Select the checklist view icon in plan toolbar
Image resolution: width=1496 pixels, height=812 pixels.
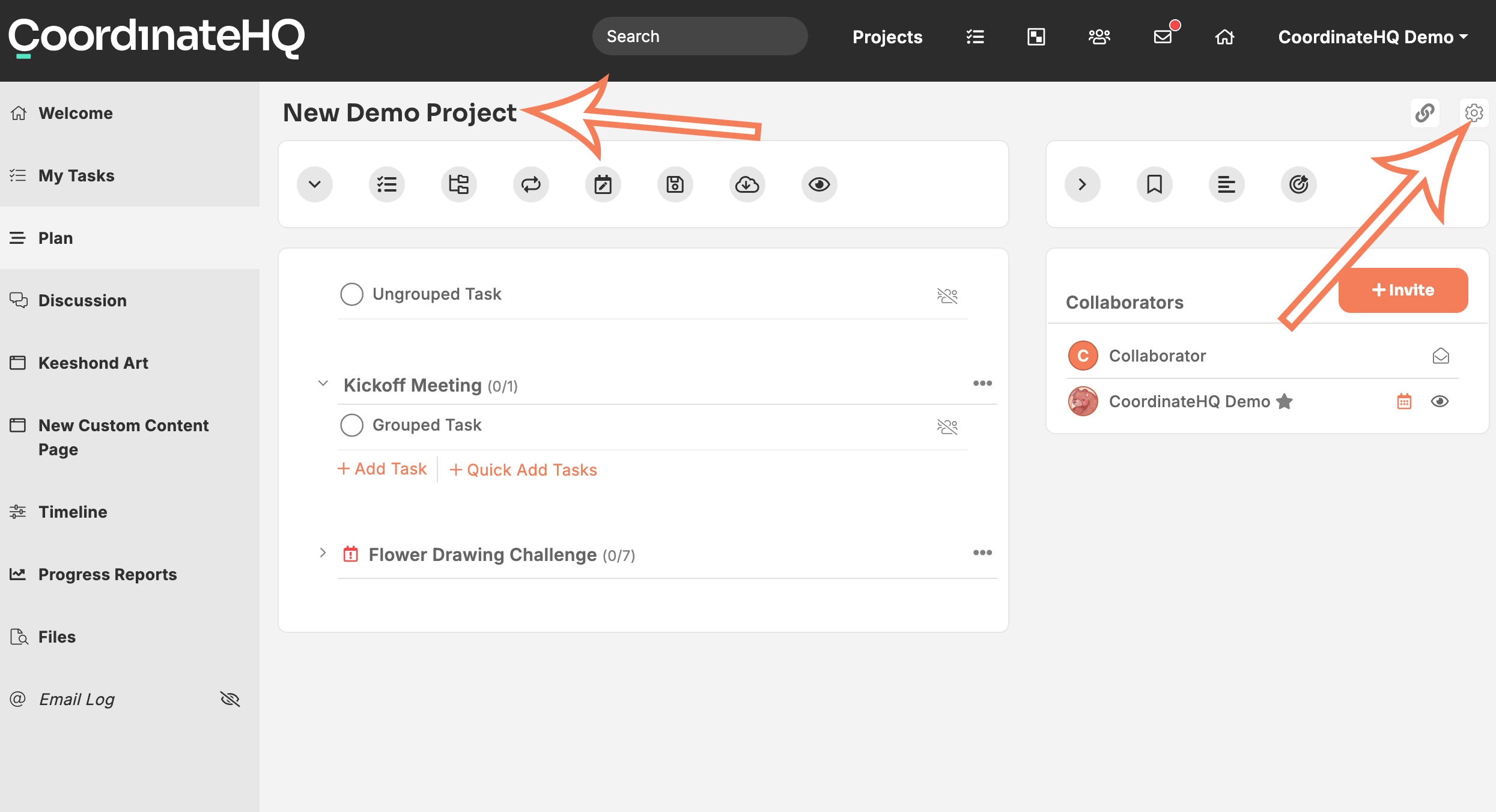pos(387,184)
